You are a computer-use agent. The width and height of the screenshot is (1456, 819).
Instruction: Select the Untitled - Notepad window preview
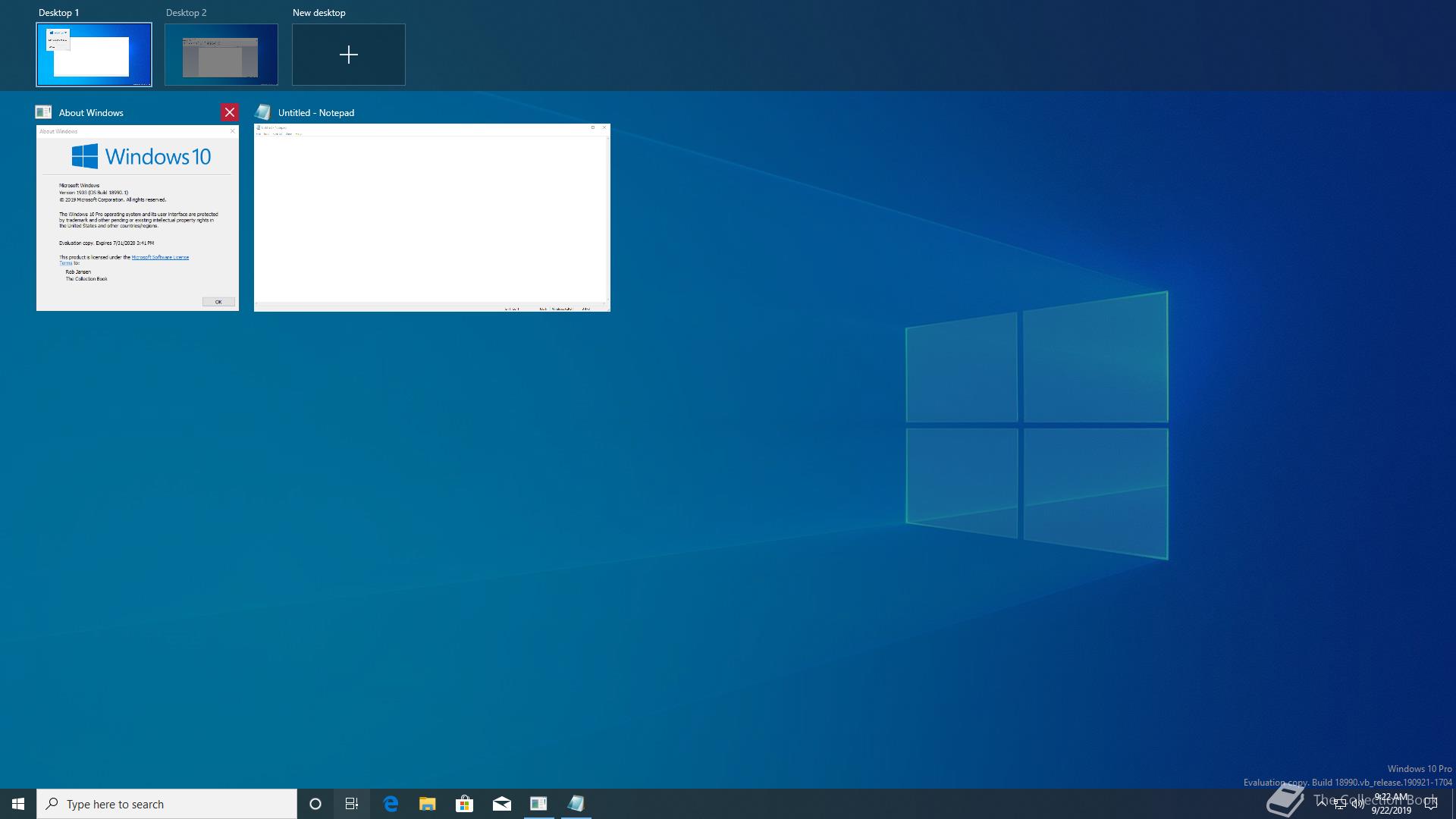(x=432, y=218)
